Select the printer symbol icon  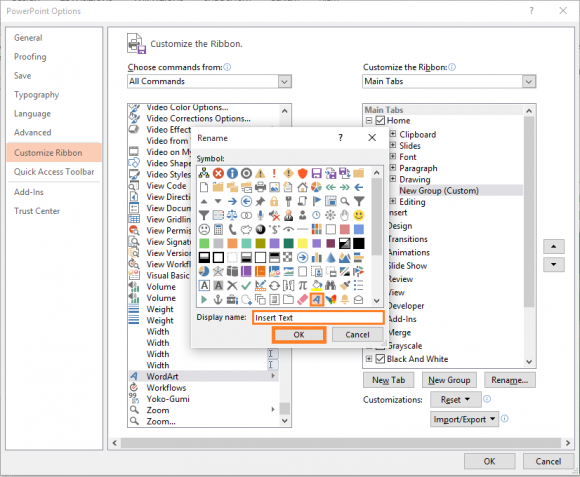tap(260, 187)
